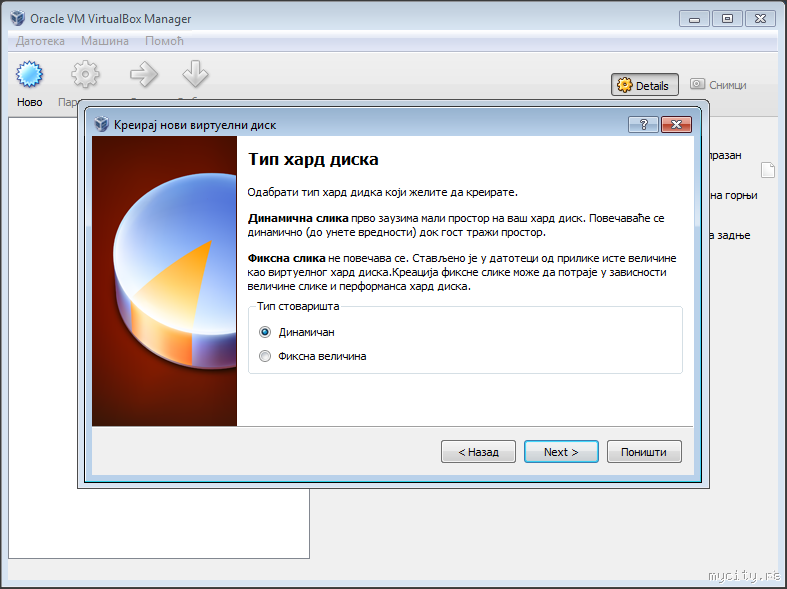Close the virtual disk wizard dialog

[676, 124]
